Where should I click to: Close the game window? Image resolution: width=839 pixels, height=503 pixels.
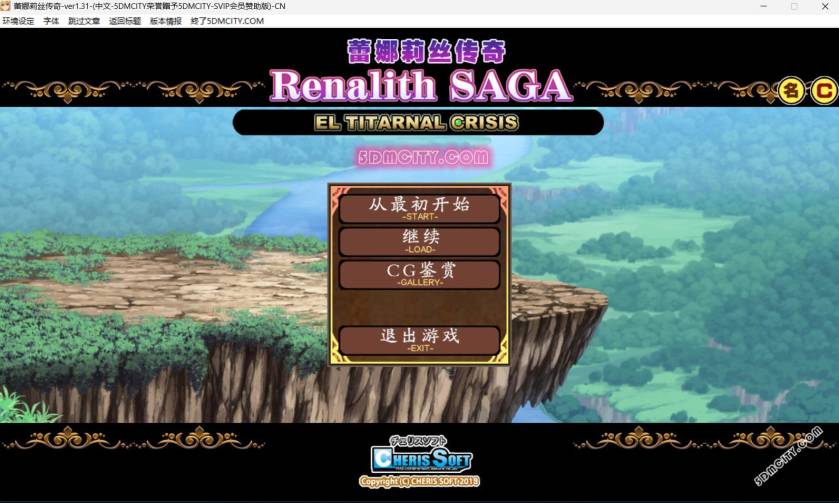point(825,6)
